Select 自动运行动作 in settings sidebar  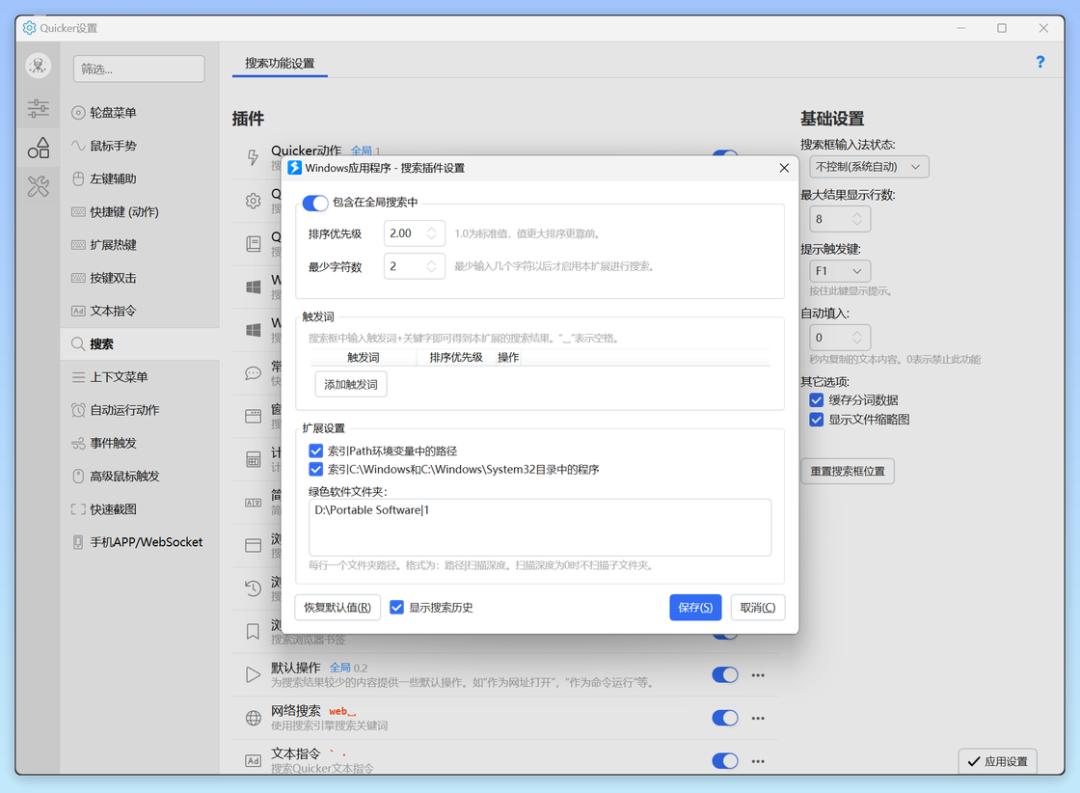click(140, 410)
